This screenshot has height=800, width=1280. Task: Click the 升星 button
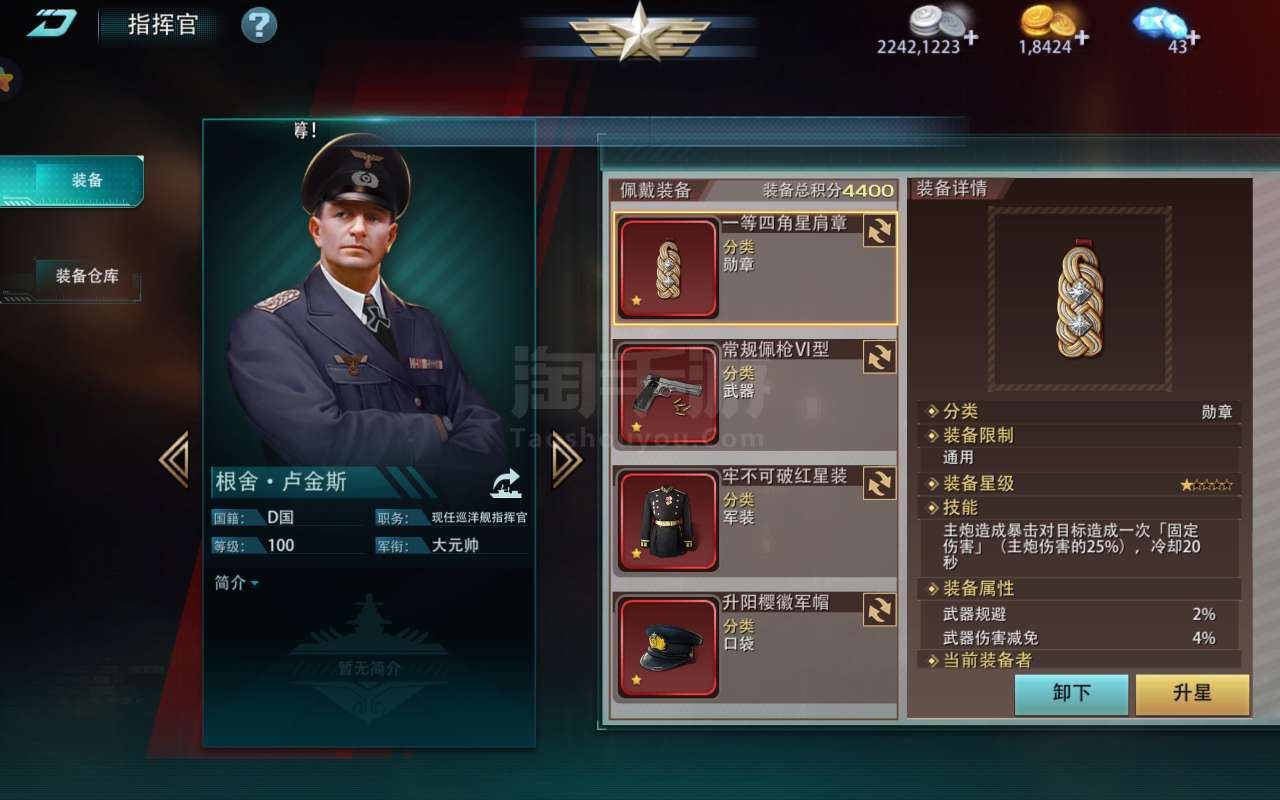(1192, 694)
